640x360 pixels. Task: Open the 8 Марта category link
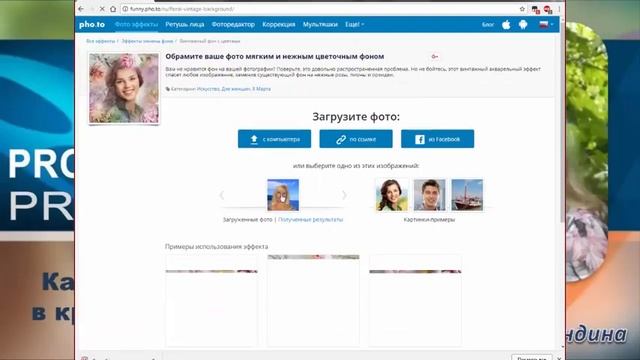pos(261,89)
